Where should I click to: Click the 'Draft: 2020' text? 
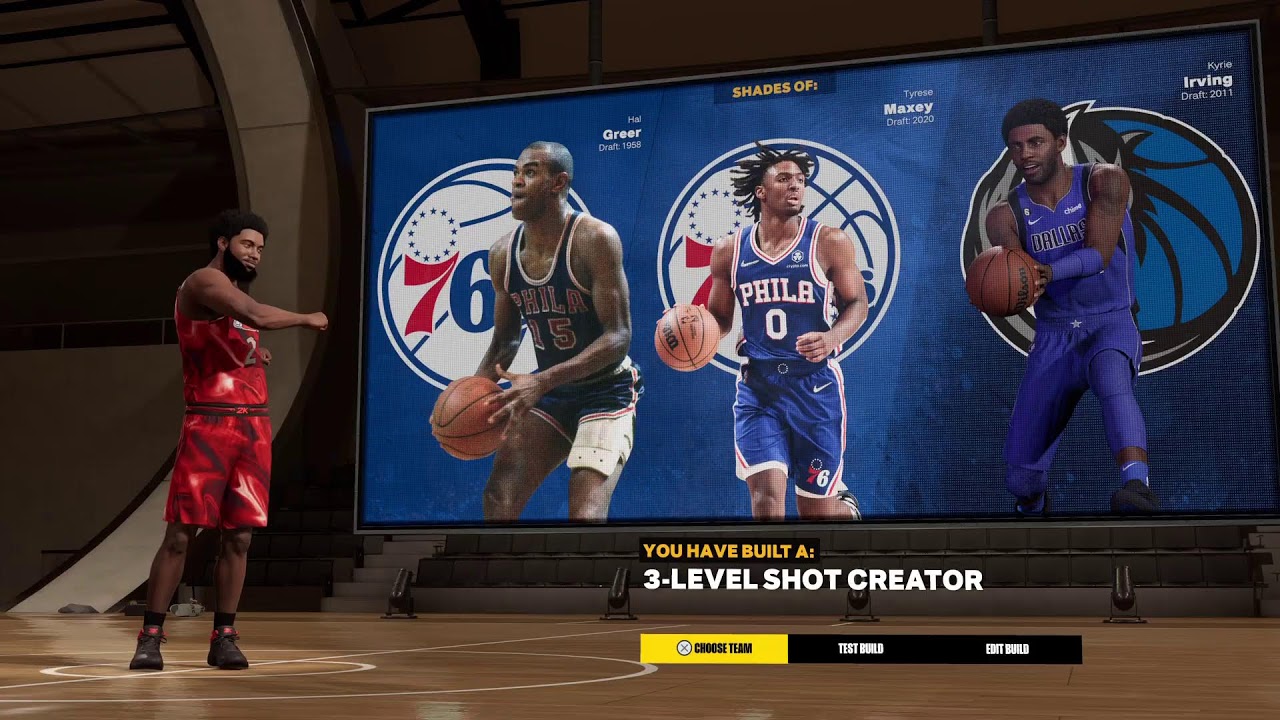click(910, 120)
